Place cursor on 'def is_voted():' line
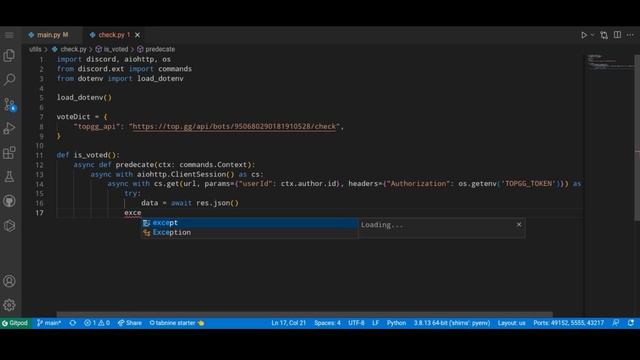The image size is (640, 360). 88,156
